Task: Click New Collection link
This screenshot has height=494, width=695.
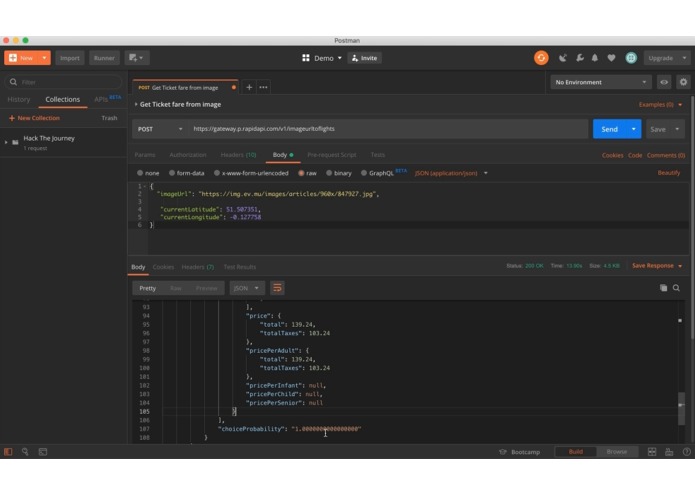Action: pyautogui.click(x=35, y=118)
